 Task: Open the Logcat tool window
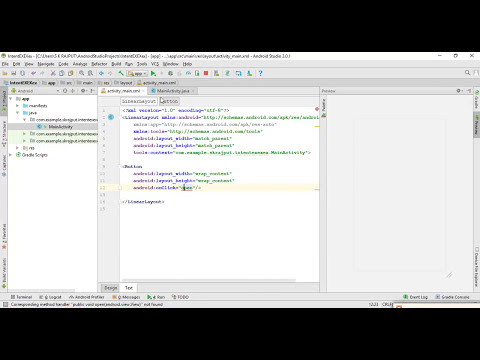coord(50,297)
